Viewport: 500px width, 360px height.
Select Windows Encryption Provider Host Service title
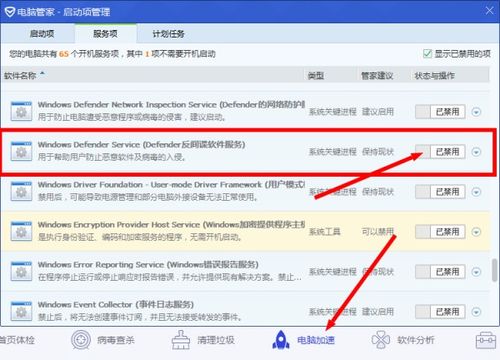(171, 224)
